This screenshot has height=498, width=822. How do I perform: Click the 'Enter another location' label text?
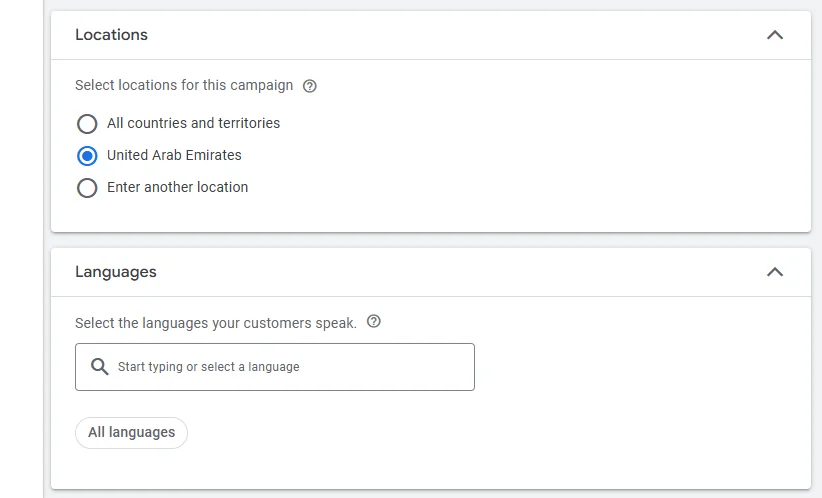177,187
